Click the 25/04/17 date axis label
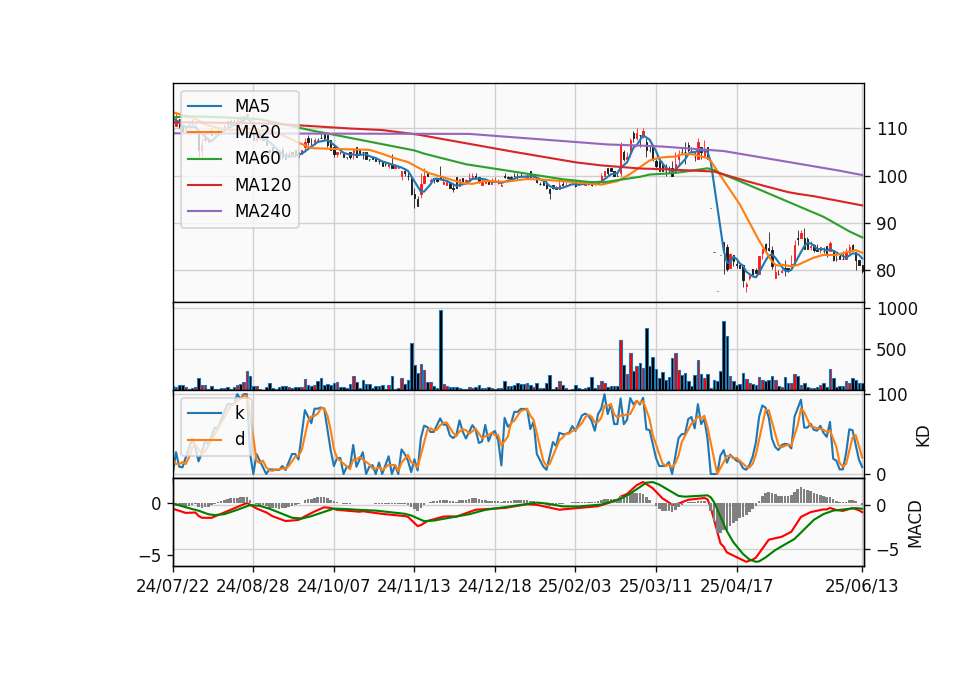The width and height of the screenshot is (960, 690). tap(737, 586)
